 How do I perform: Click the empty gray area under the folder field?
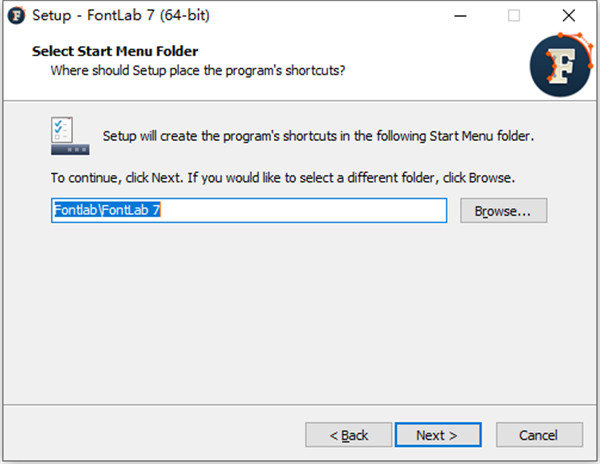300,310
